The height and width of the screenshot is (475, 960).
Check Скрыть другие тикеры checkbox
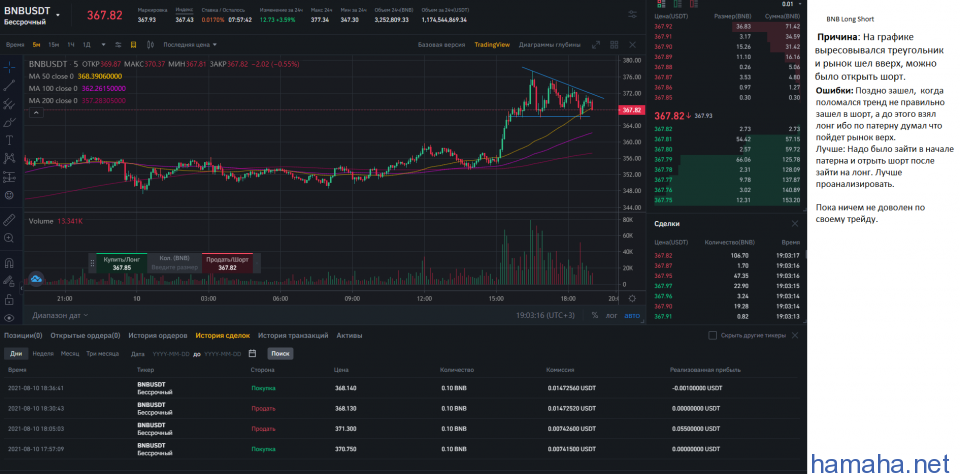(x=712, y=335)
